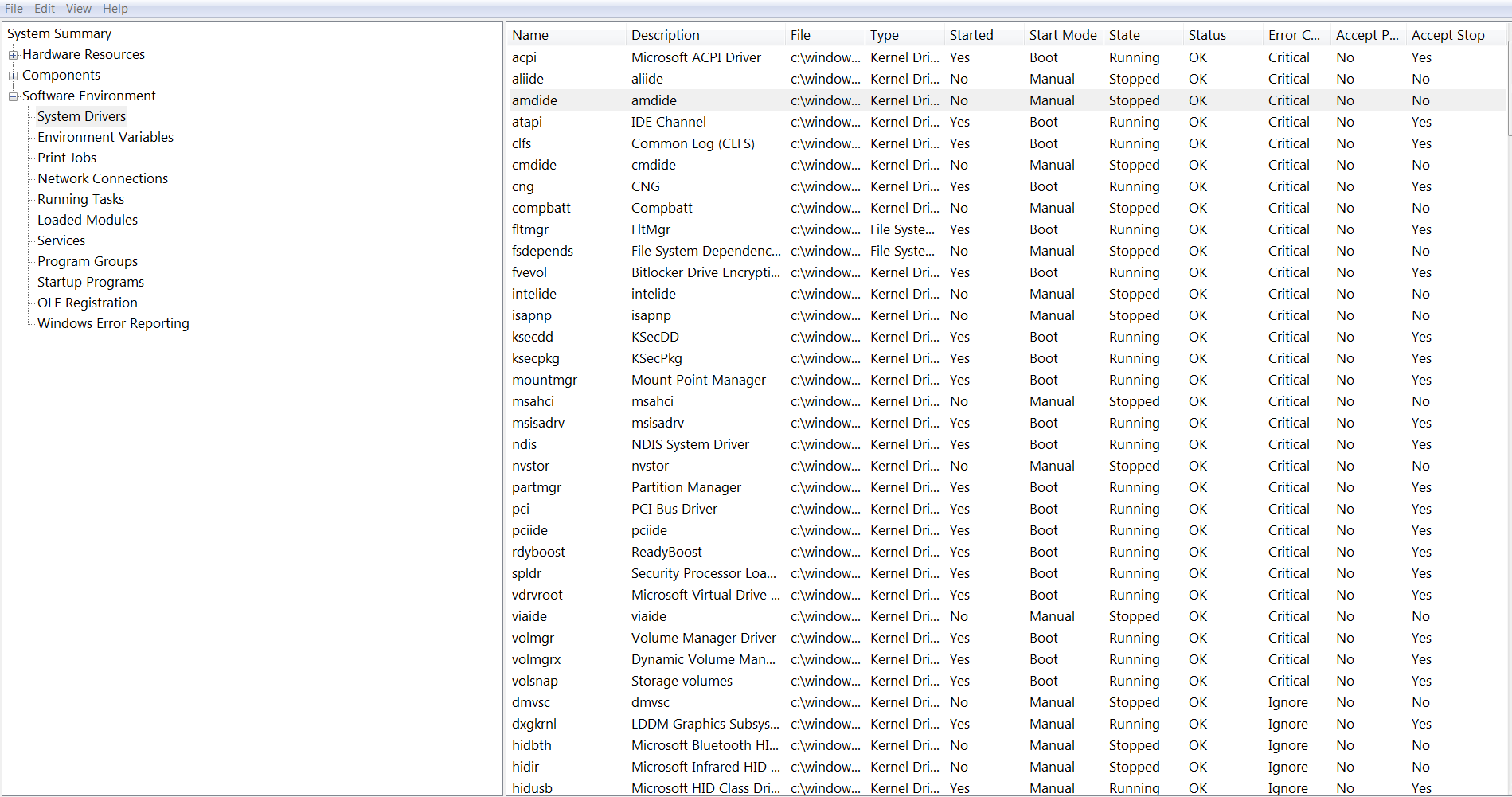The width and height of the screenshot is (1512, 797).
Task: Sort by the Start Mode column header
Action: tap(1064, 35)
